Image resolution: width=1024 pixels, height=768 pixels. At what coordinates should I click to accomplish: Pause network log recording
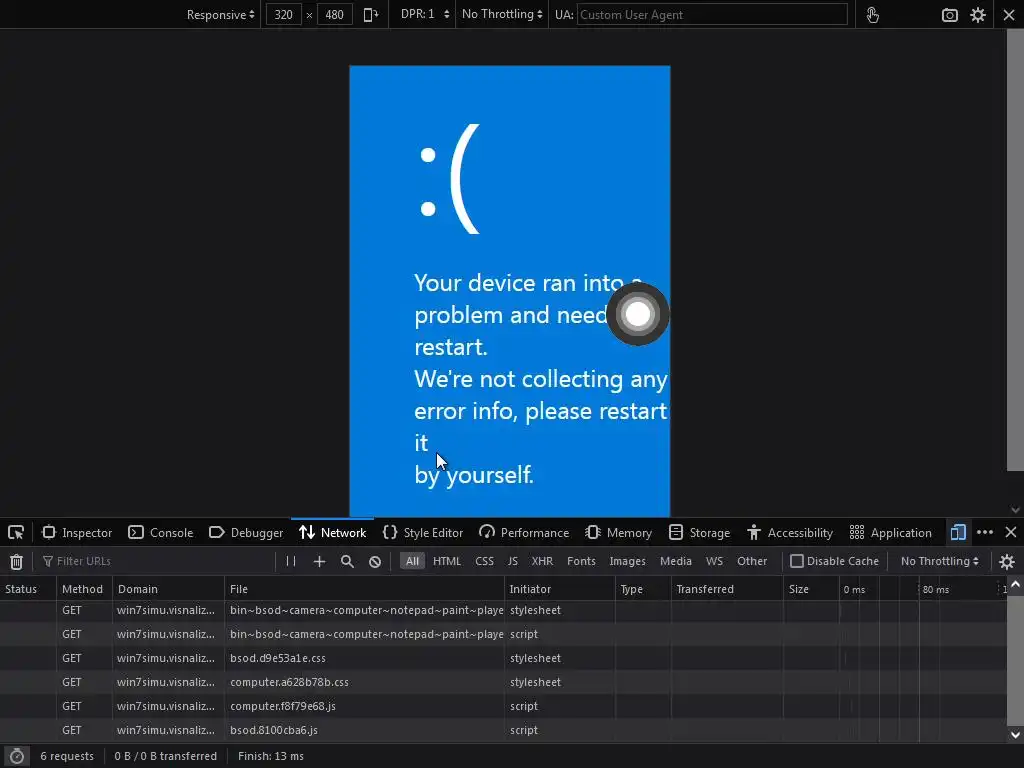click(x=291, y=561)
